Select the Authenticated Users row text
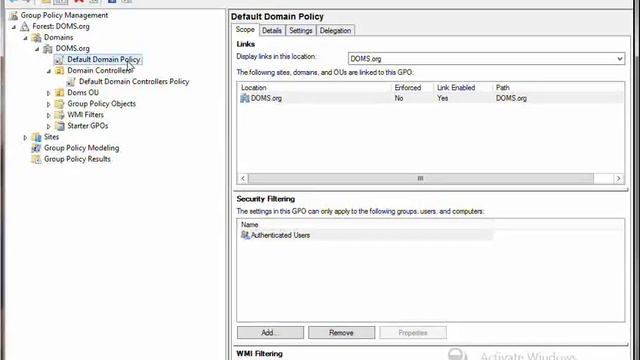The height and width of the screenshot is (360, 640). click(x=280, y=235)
